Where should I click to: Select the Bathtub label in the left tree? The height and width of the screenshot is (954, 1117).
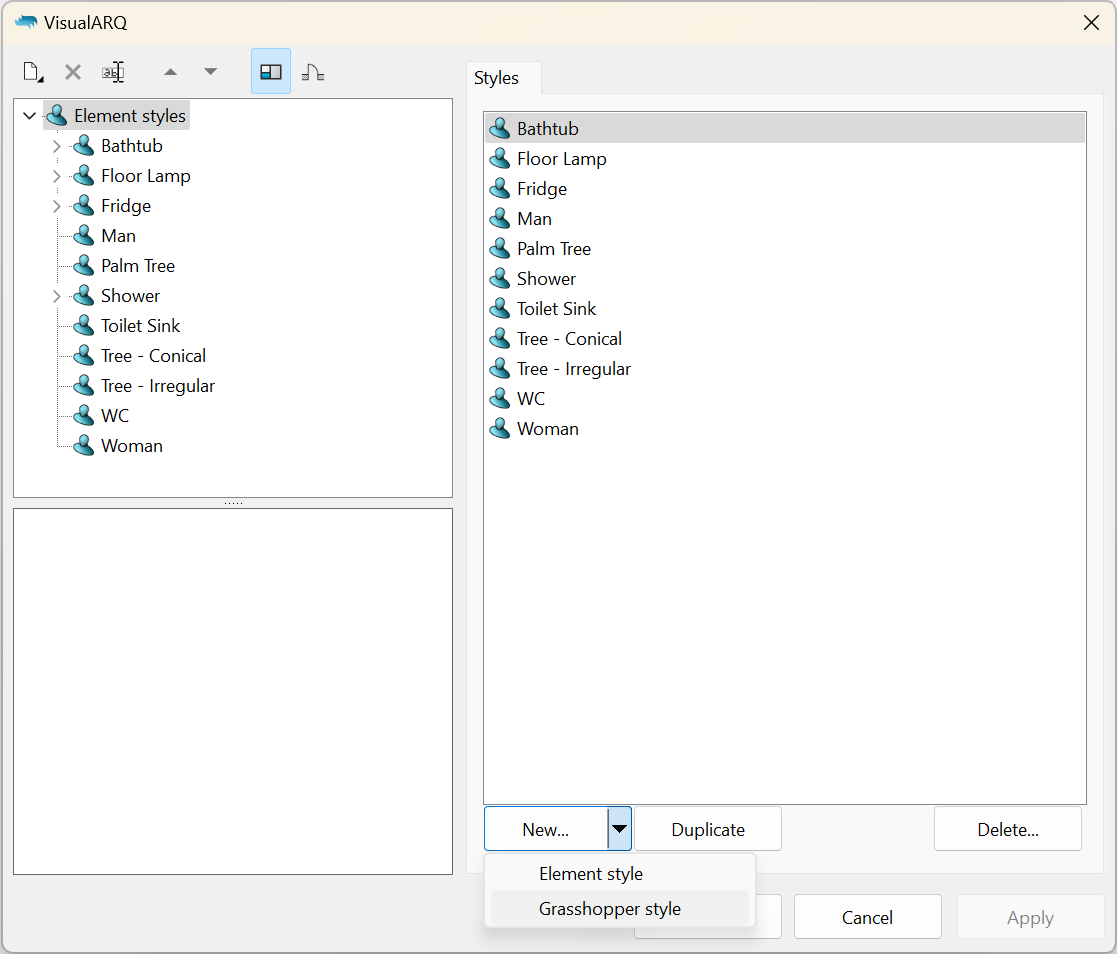click(x=132, y=145)
